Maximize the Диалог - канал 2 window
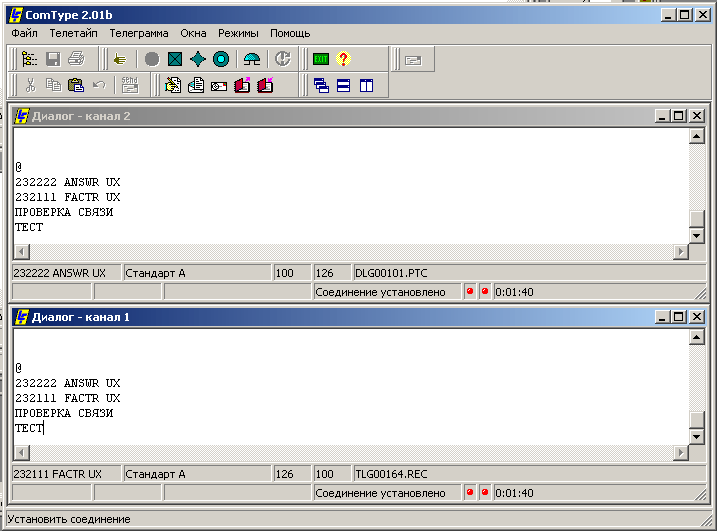Image resolution: width=717 pixels, height=531 pixels. pos(679,116)
